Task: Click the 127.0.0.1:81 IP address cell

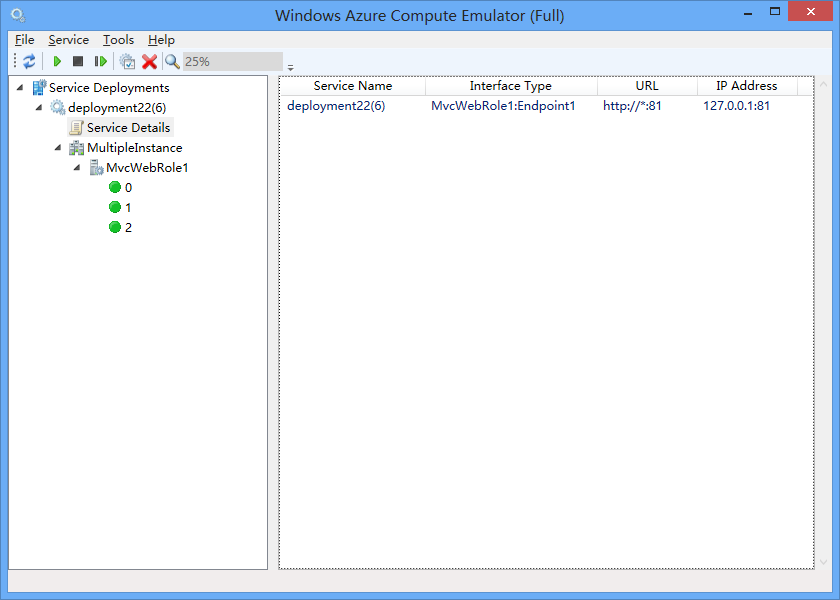Action: [x=737, y=106]
